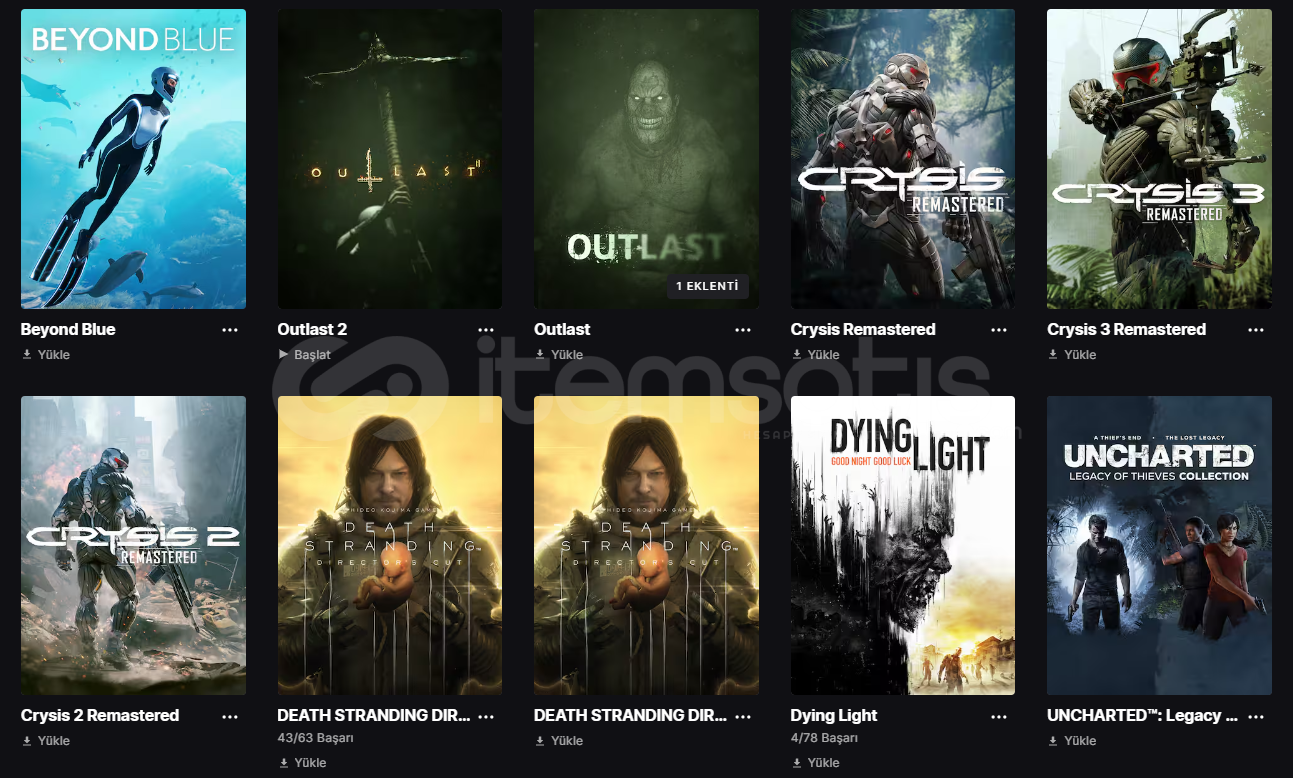Viewport: 1293px width, 778px height.
Task: Click Yükle under Crysis Remastered
Action: tap(823, 354)
